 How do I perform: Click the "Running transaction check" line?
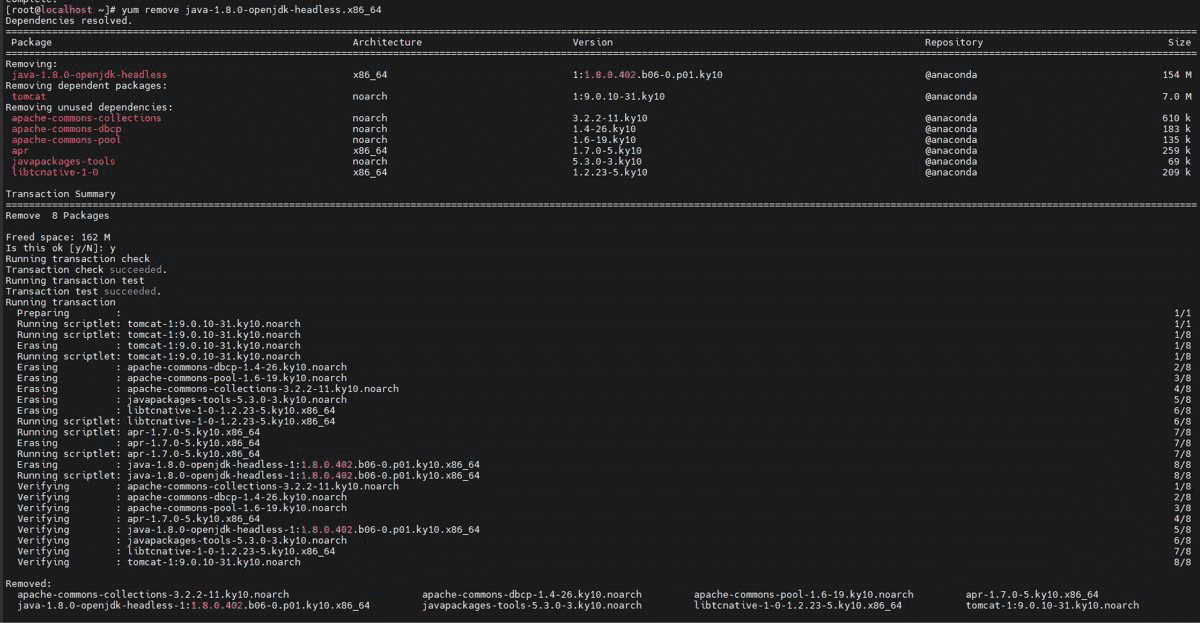click(77, 259)
